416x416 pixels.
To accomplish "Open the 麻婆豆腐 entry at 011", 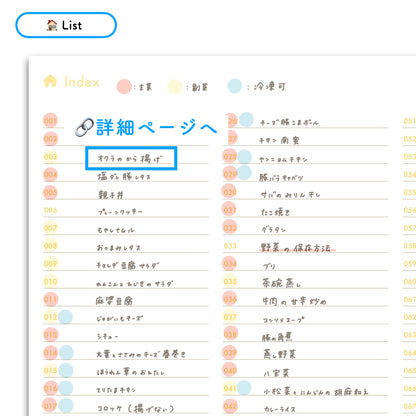I will coord(114,301).
